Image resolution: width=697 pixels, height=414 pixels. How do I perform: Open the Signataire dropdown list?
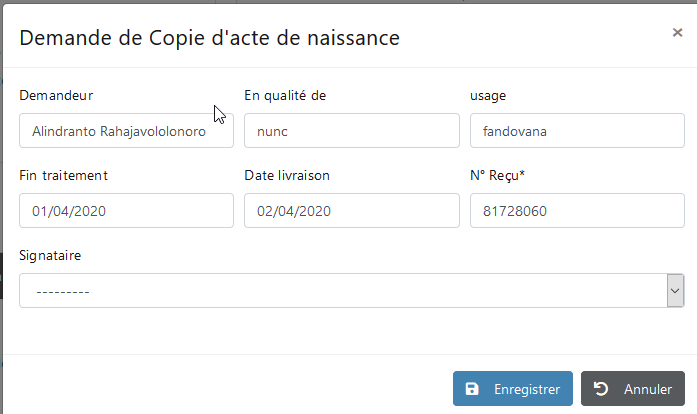(x=352, y=291)
